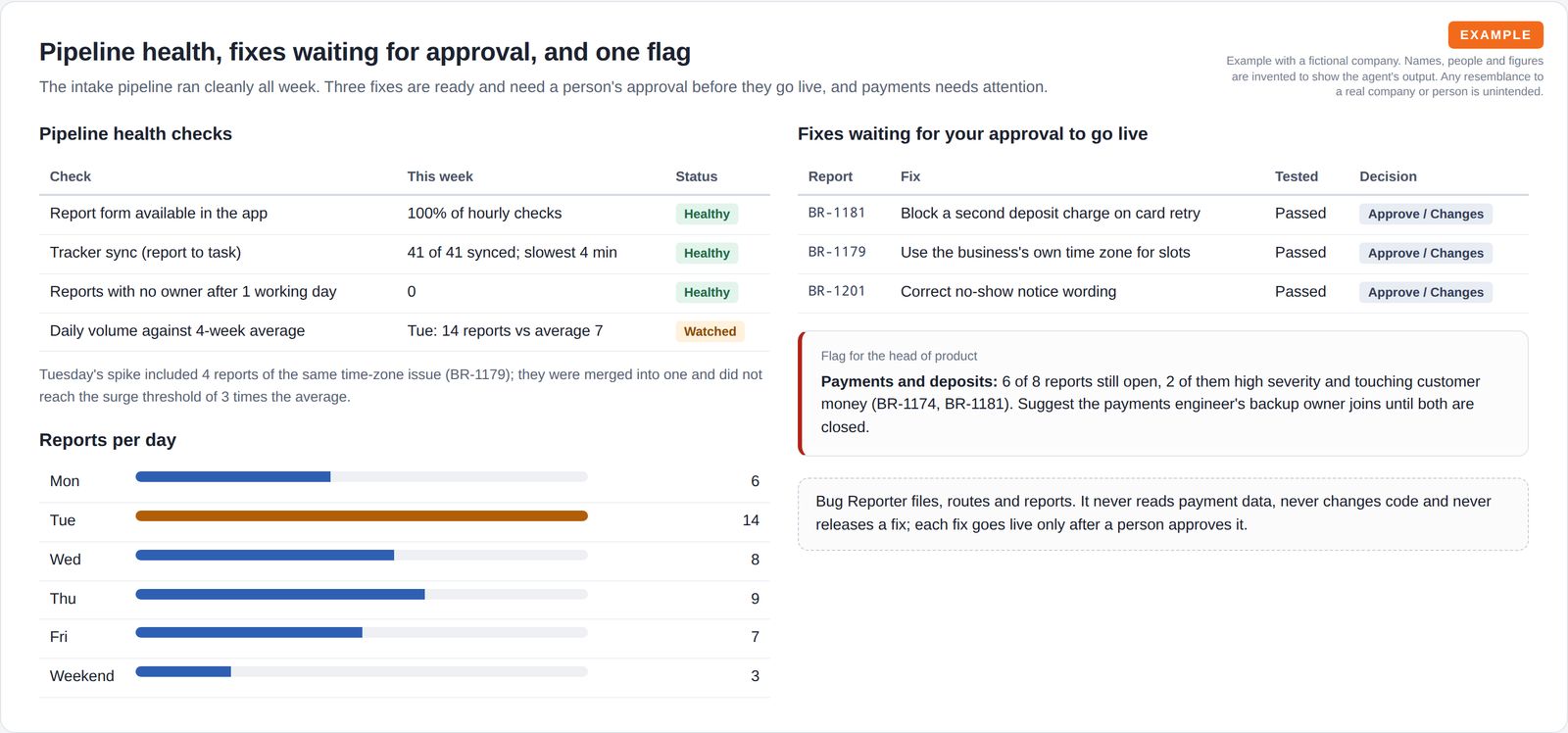Viewport: 1568px width, 733px height.
Task: Click 'Tracker sync (report to task)' check
Action: point(145,252)
